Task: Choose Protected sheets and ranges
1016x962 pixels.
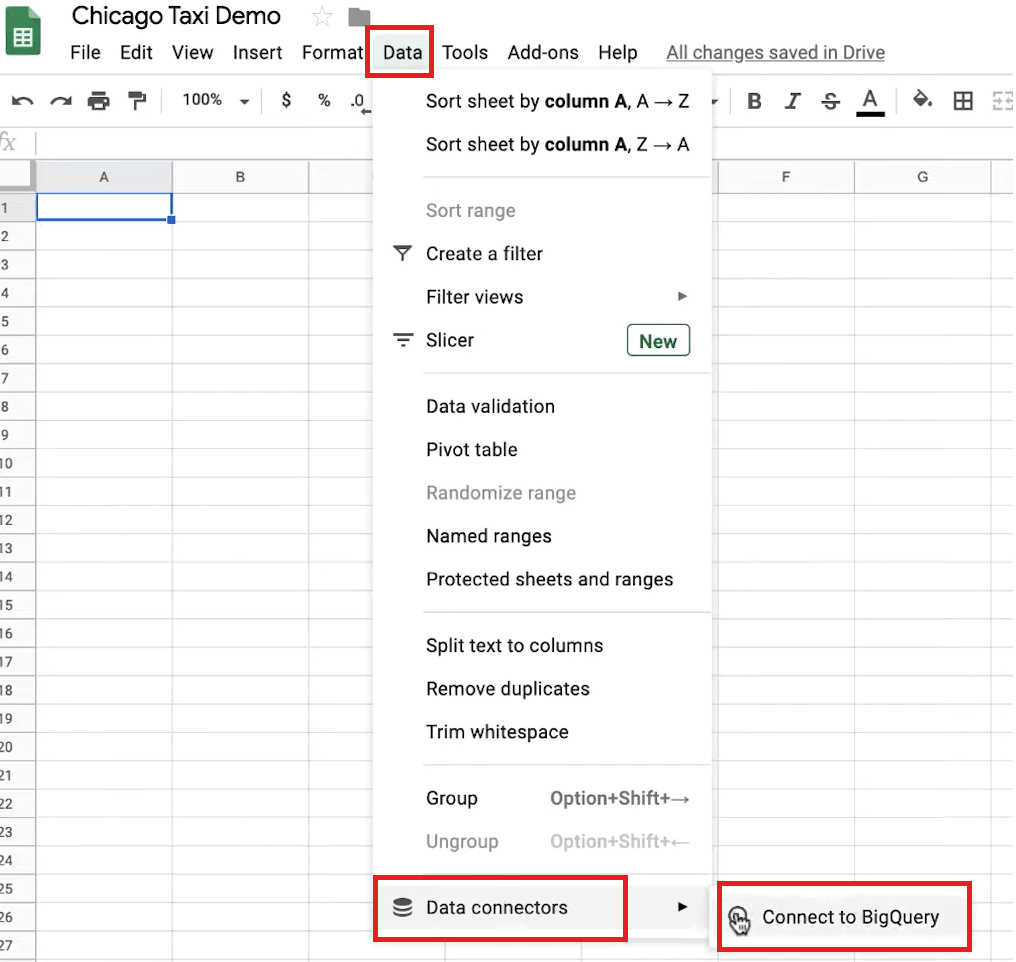Action: [x=543, y=579]
